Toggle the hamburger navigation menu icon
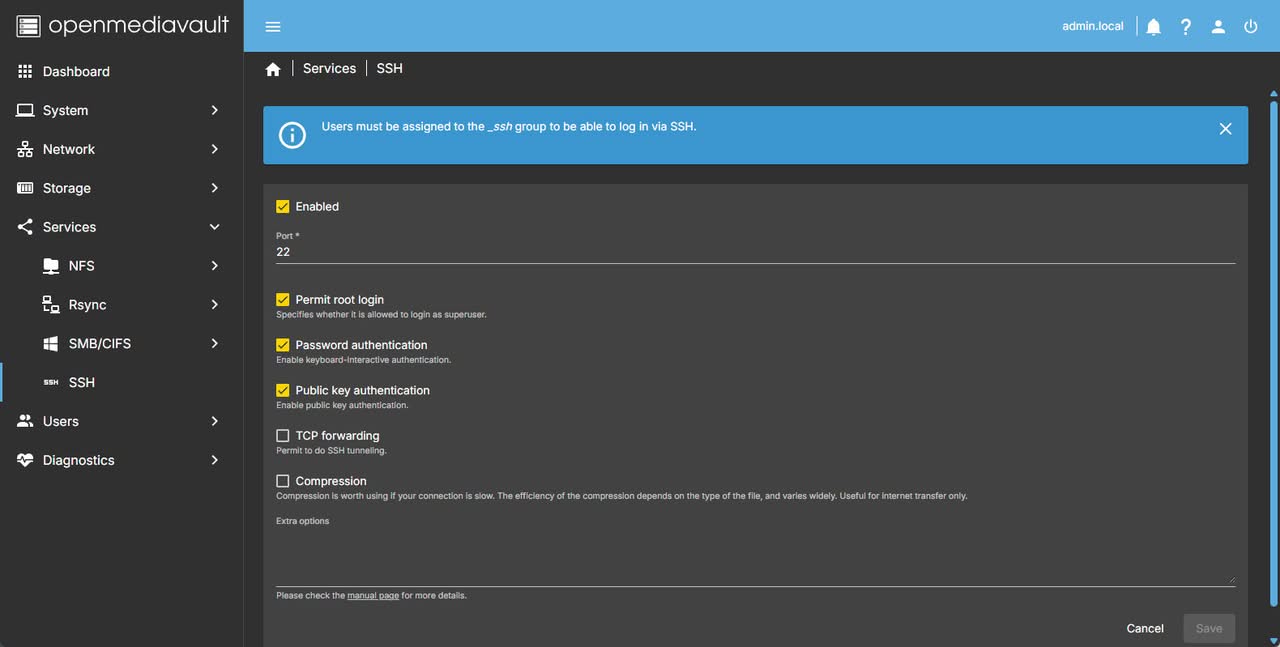This screenshot has width=1280, height=647. pyautogui.click(x=273, y=27)
